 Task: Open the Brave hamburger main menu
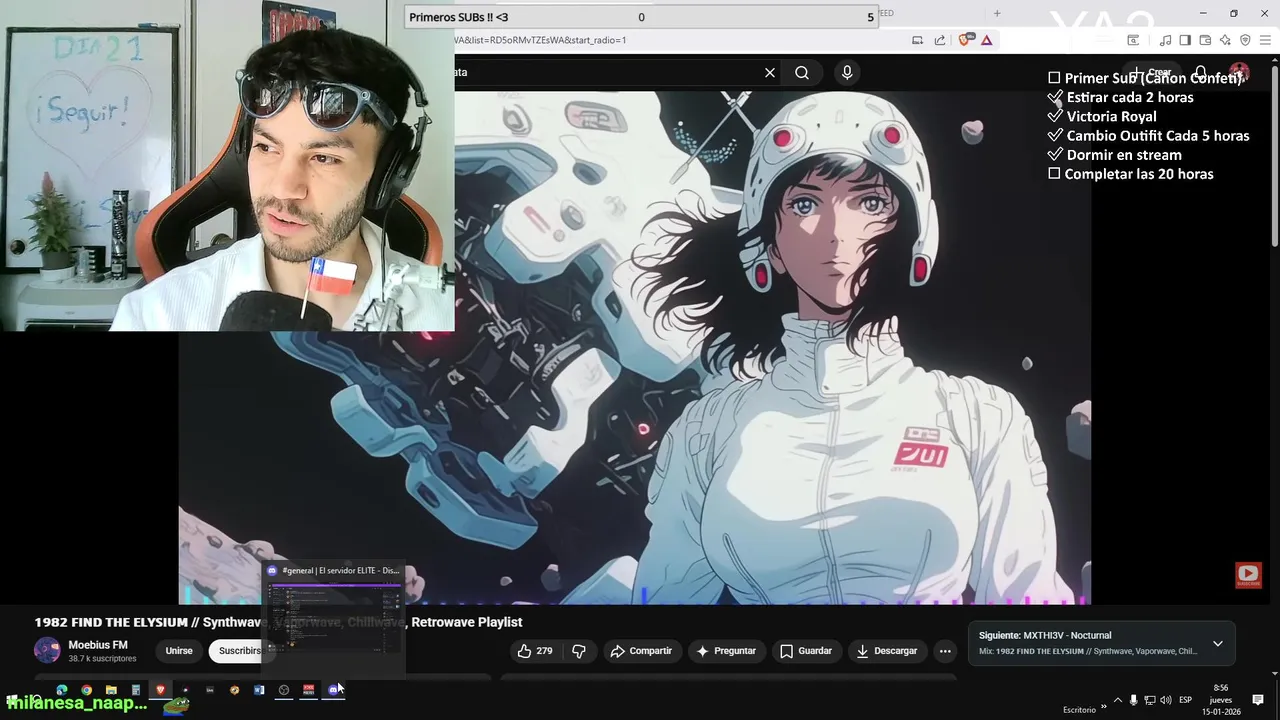1265,40
